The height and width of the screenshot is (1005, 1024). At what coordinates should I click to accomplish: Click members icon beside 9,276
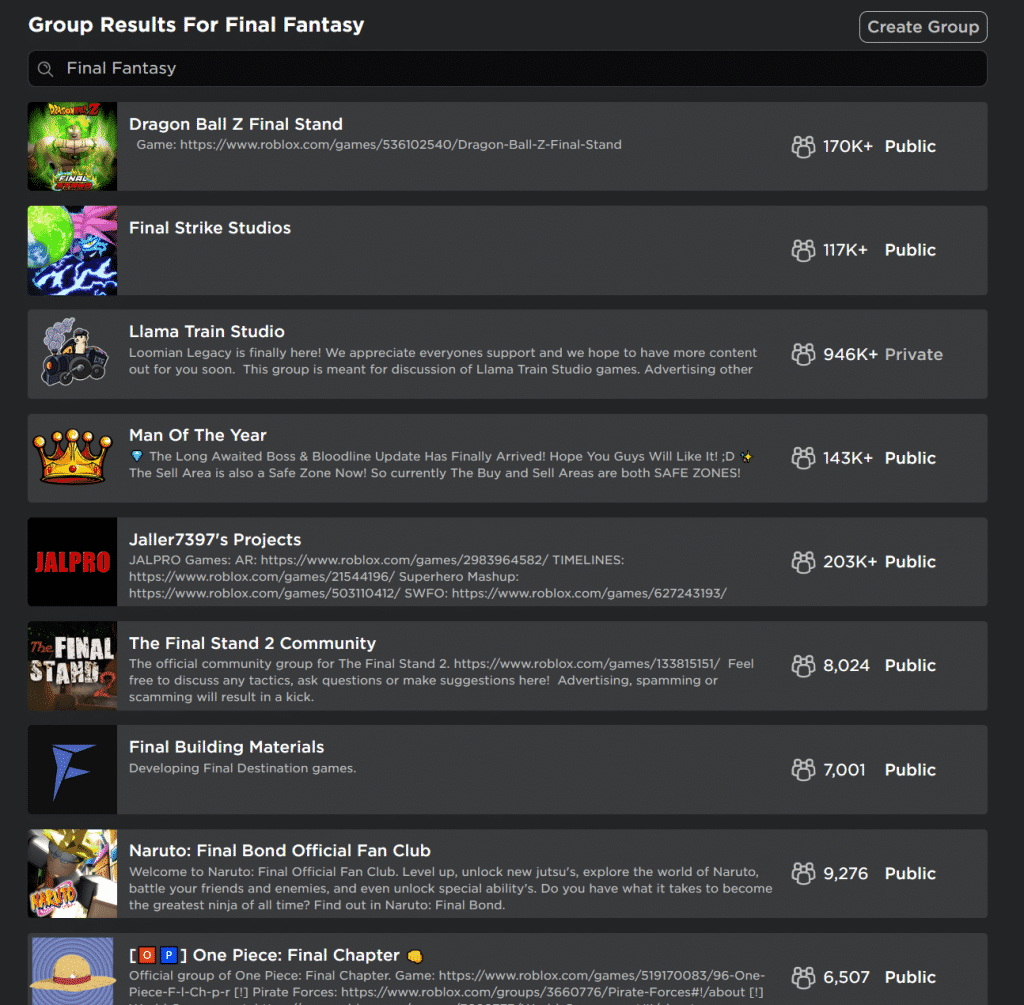pos(803,874)
